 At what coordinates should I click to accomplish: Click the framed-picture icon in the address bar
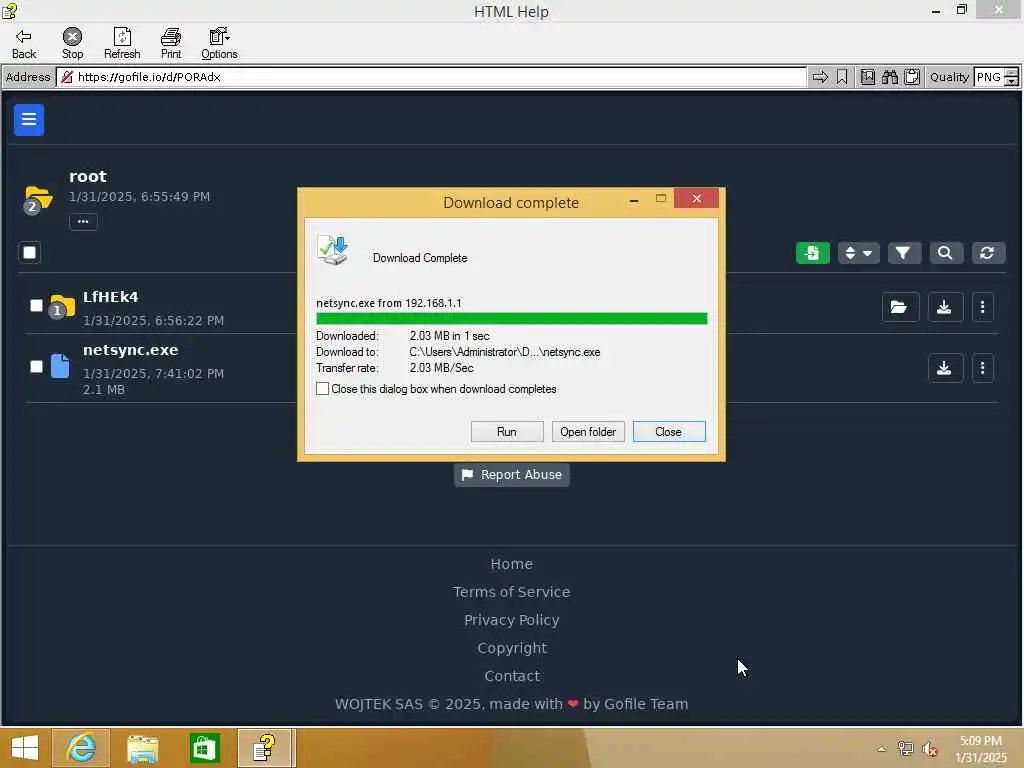click(867, 77)
